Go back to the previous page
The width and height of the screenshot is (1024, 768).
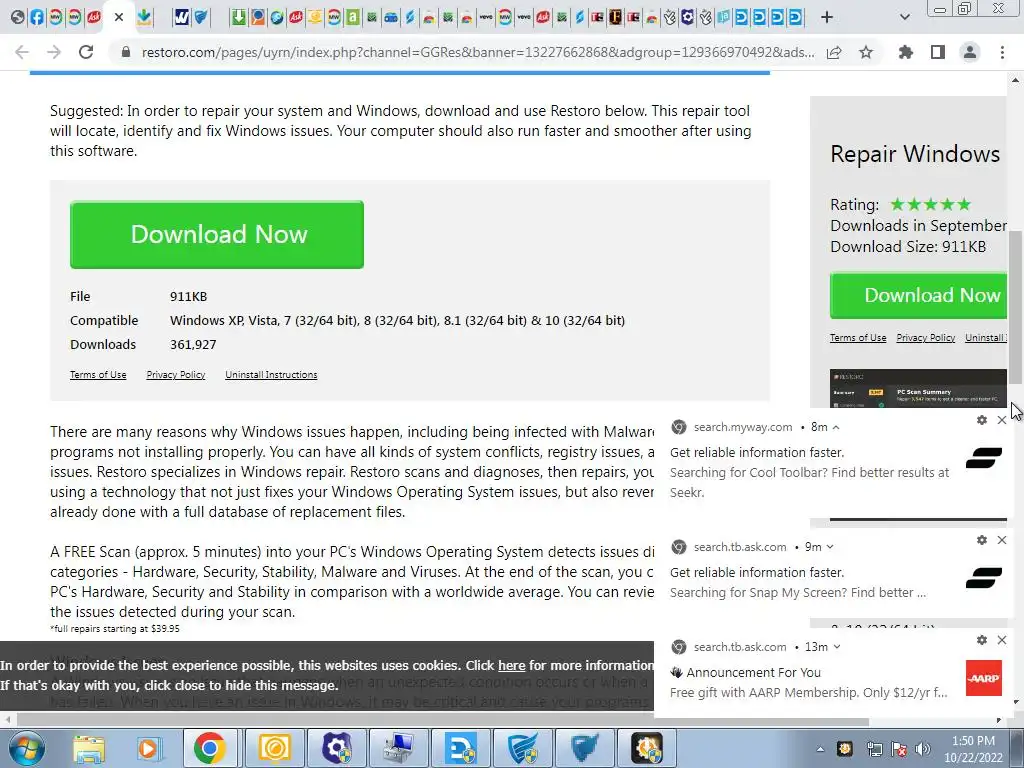point(22,52)
